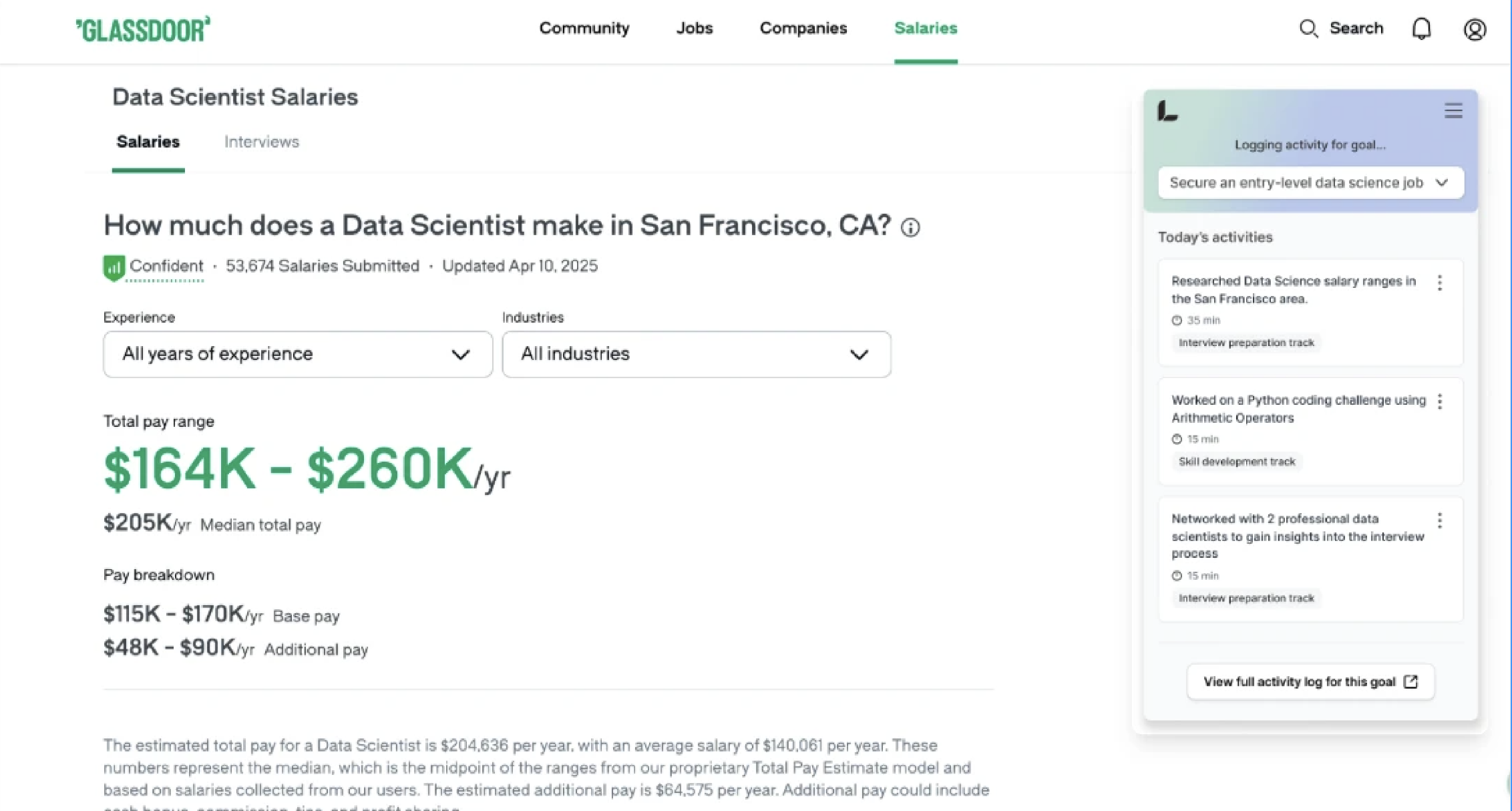Go to the Community menu

(x=584, y=29)
